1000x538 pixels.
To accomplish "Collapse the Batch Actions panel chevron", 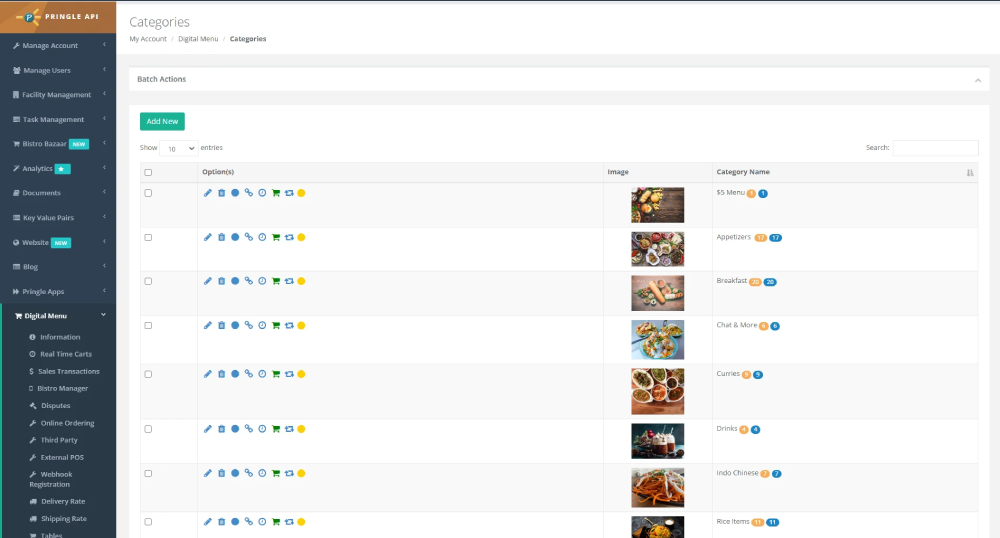I will pyautogui.click(x=978, y=80).
